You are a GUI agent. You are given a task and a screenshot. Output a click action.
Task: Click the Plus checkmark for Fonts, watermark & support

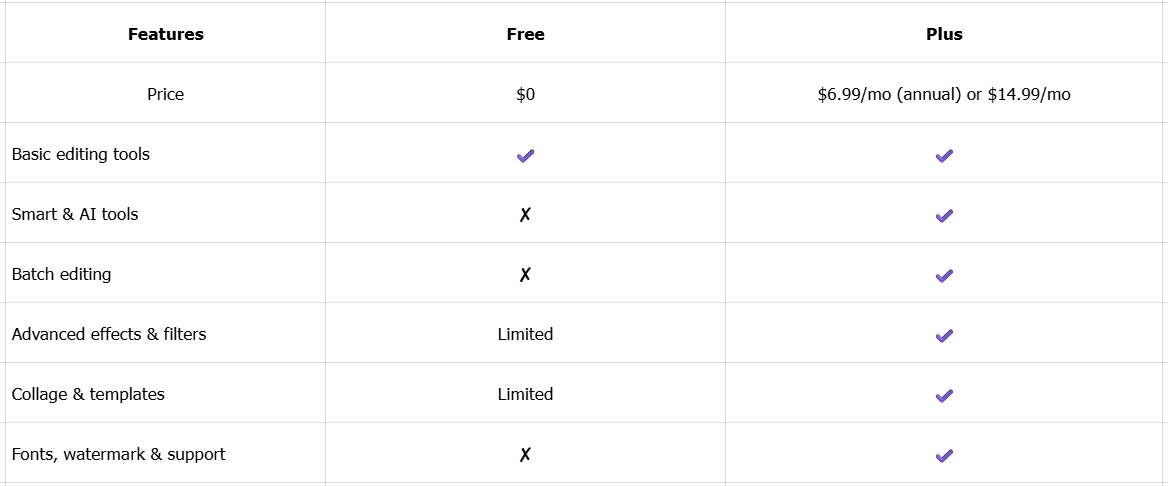pyautogui.click(x=944, y=455)
